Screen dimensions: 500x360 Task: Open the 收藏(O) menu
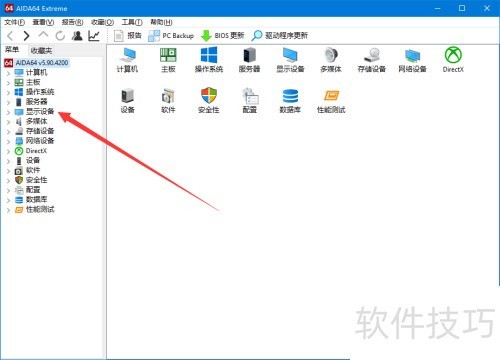coord(102,22)
